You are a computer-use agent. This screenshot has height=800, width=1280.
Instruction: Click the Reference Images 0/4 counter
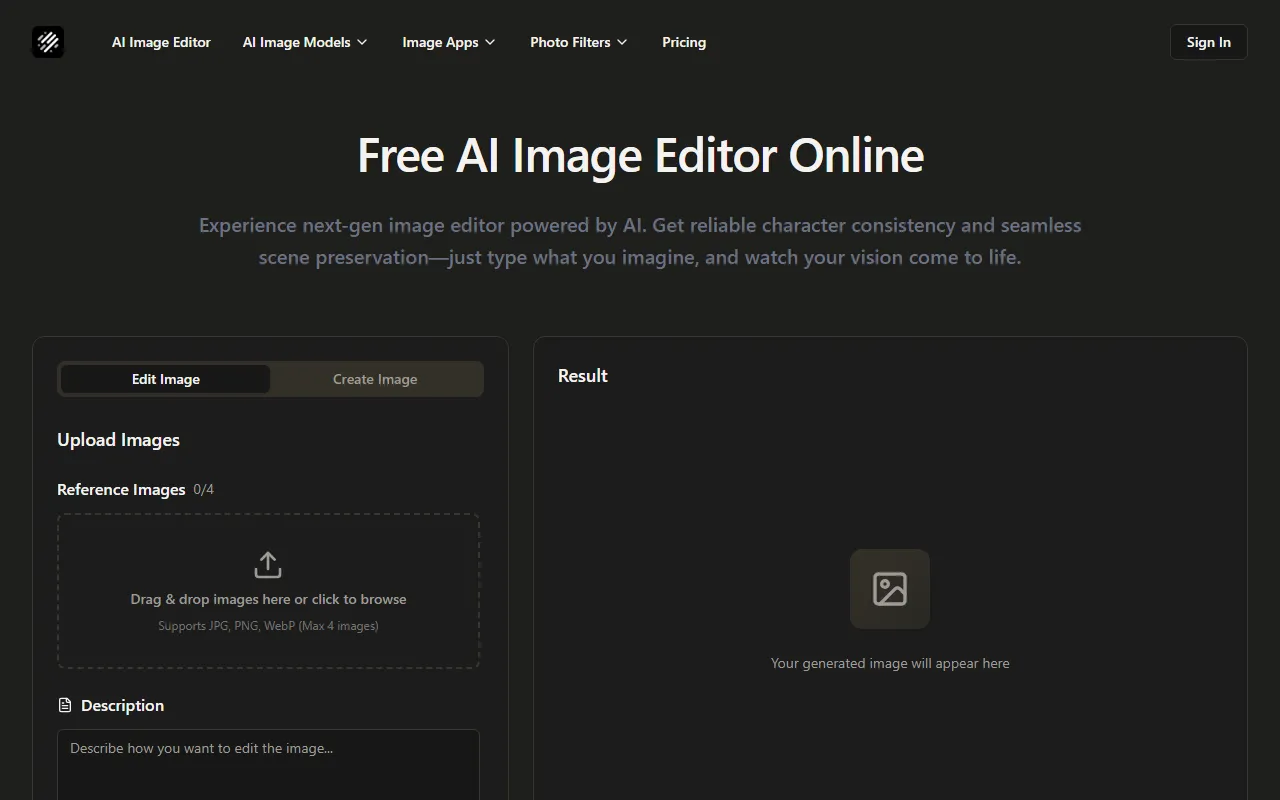pyautogui.click(x=203, y=490)
